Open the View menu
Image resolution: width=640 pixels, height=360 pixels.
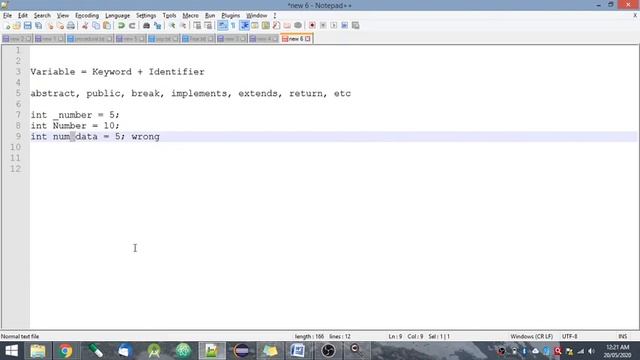[62, 16]
